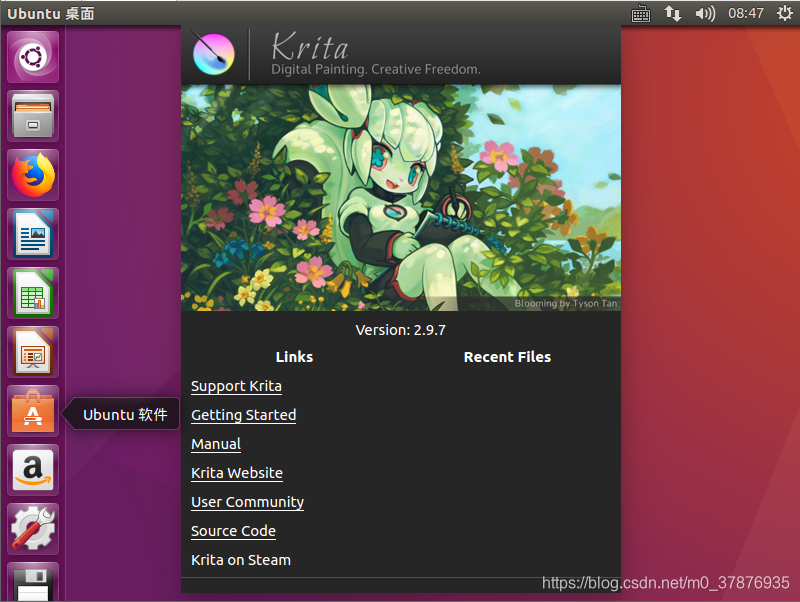Open the Getting Started link
800x602 pixels.
click(x=243, y=415)
